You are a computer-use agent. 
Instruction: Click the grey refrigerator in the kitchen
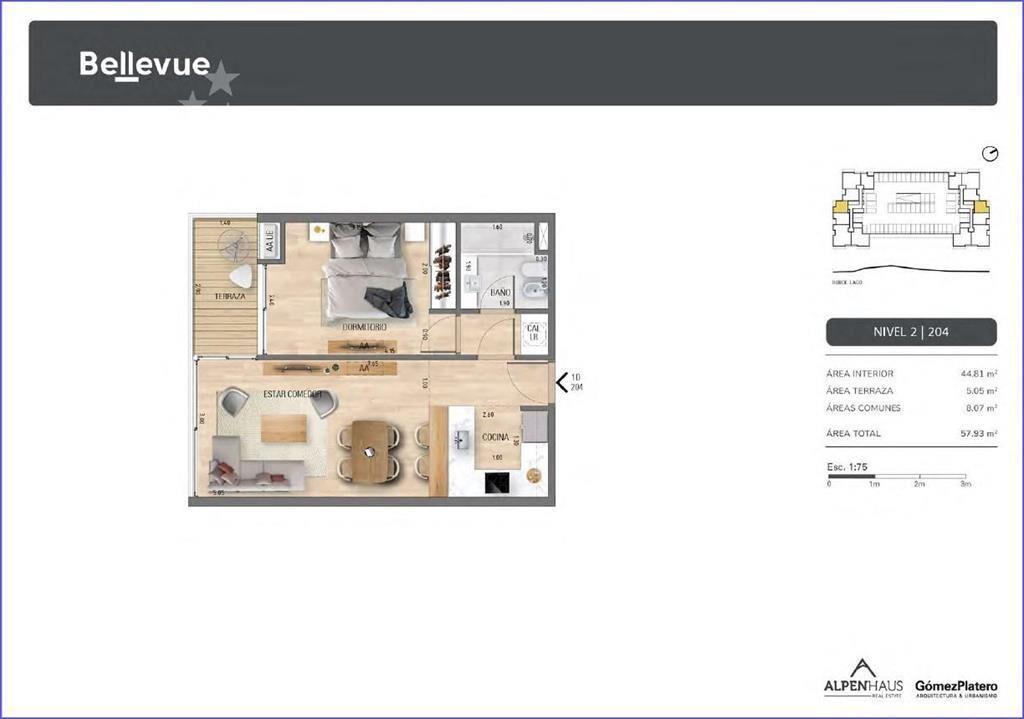tap(534, 426)
